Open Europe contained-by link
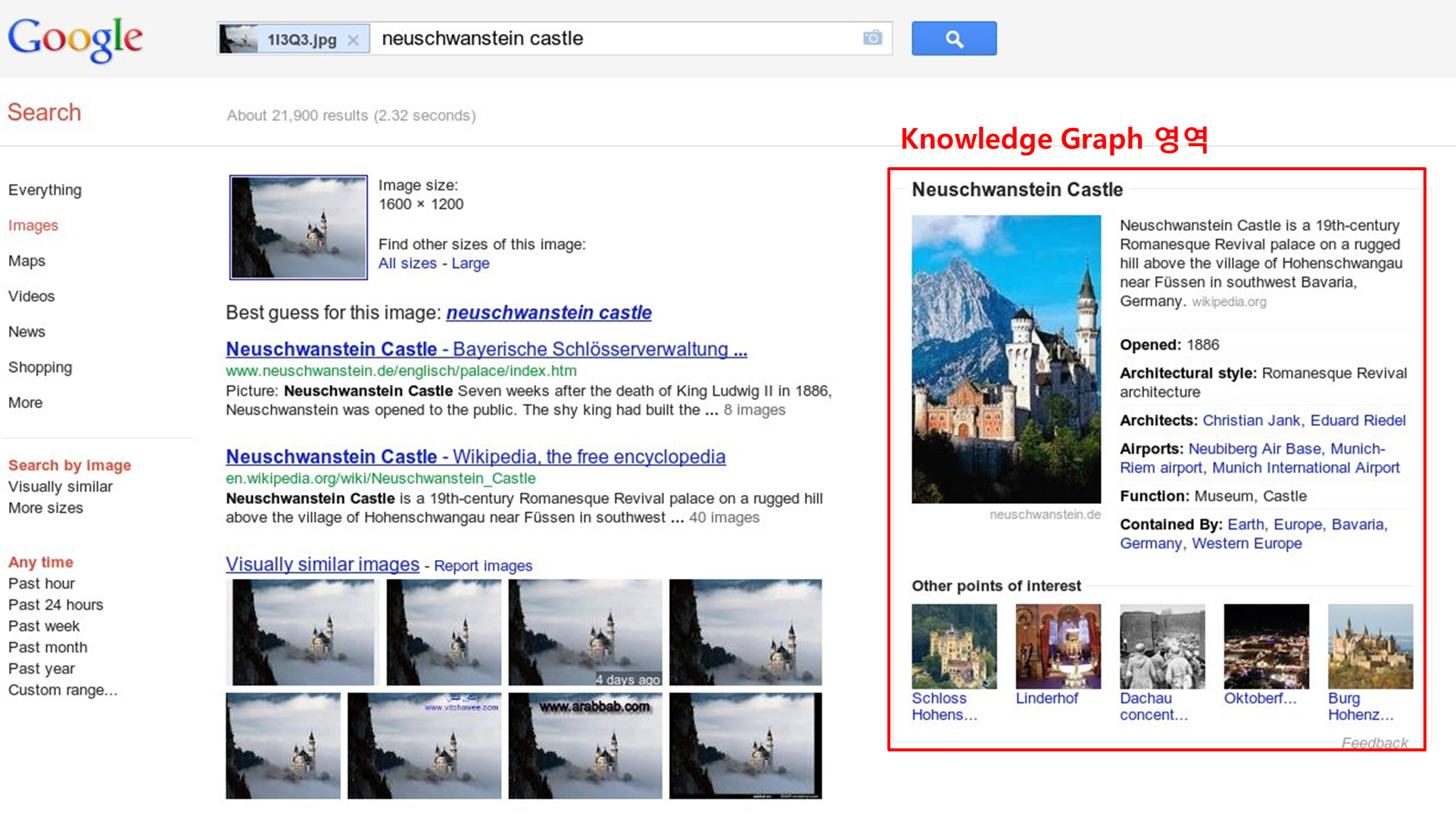This screenshot has width=1456, height=818. [x=1298, y=525]
